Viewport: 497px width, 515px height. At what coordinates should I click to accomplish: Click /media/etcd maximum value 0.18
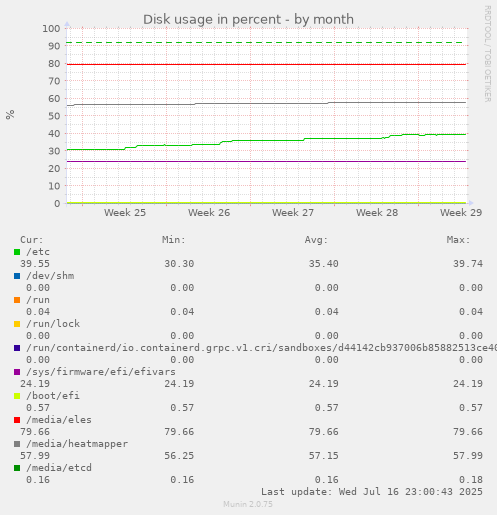(471, 480)
